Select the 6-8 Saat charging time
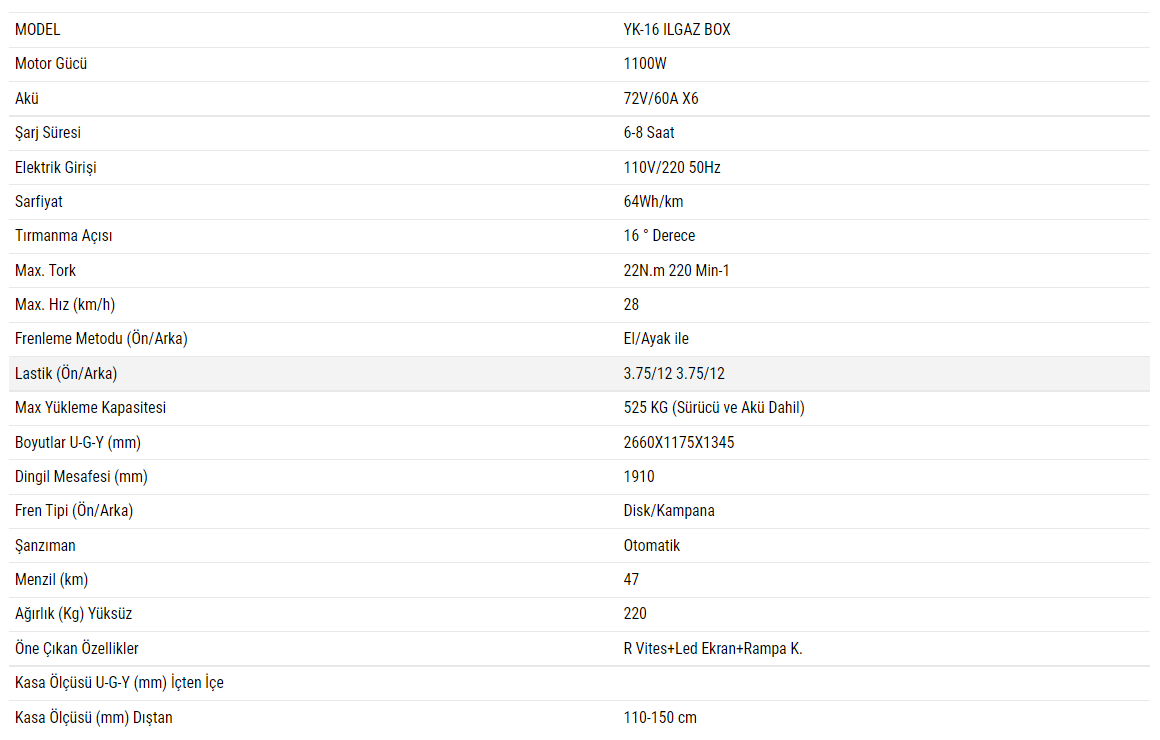This screenshot has height=740, width=1160. pos(649,133)
